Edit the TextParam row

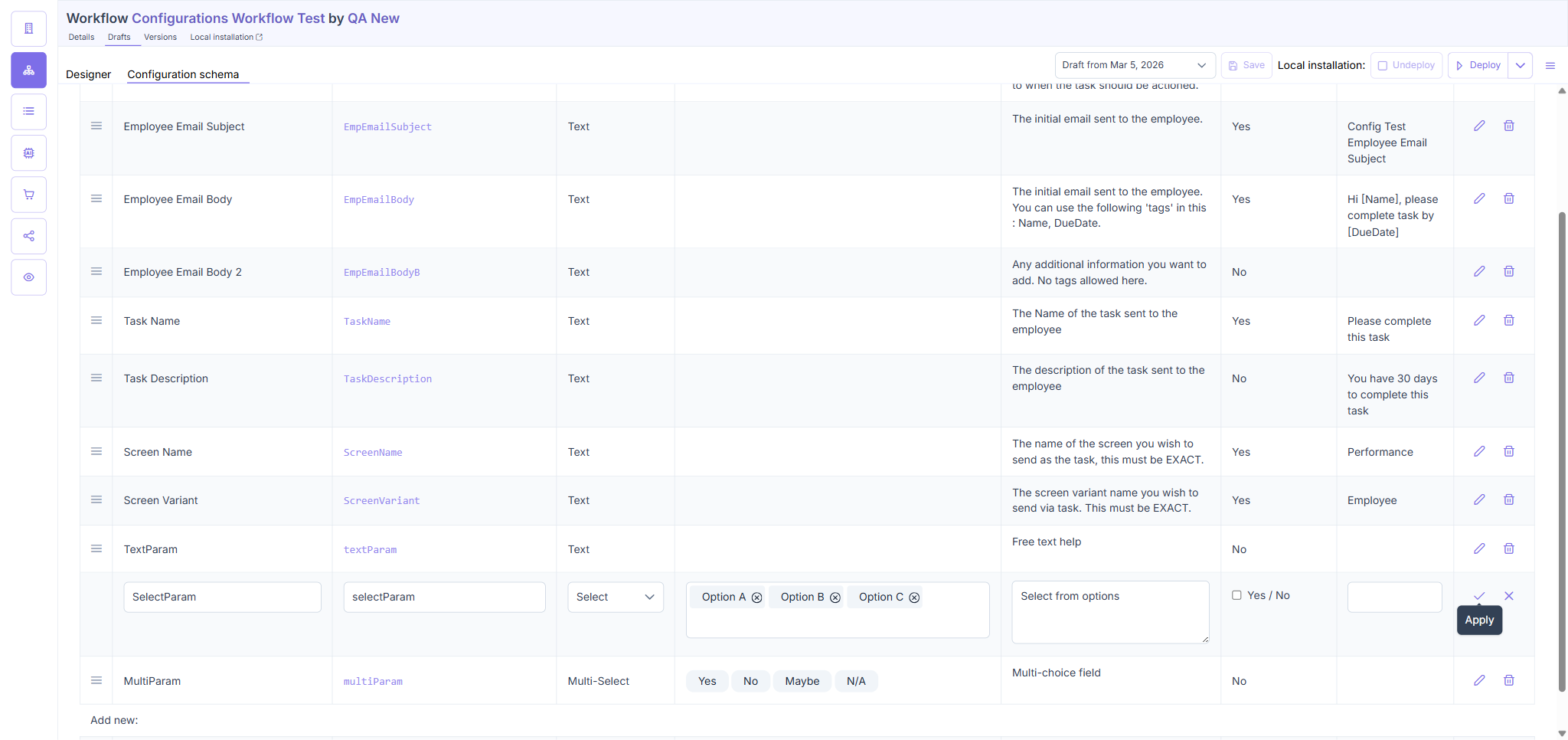pos(1479,548)
